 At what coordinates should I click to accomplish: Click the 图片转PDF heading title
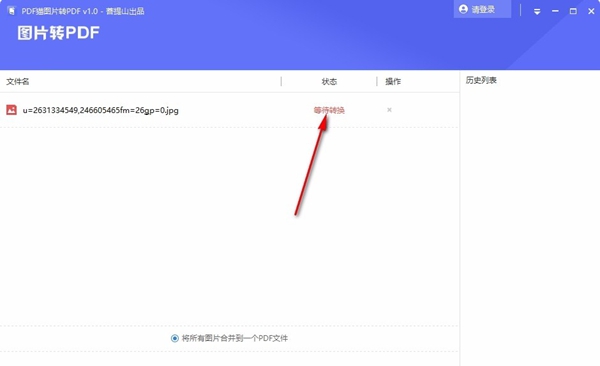59,33
